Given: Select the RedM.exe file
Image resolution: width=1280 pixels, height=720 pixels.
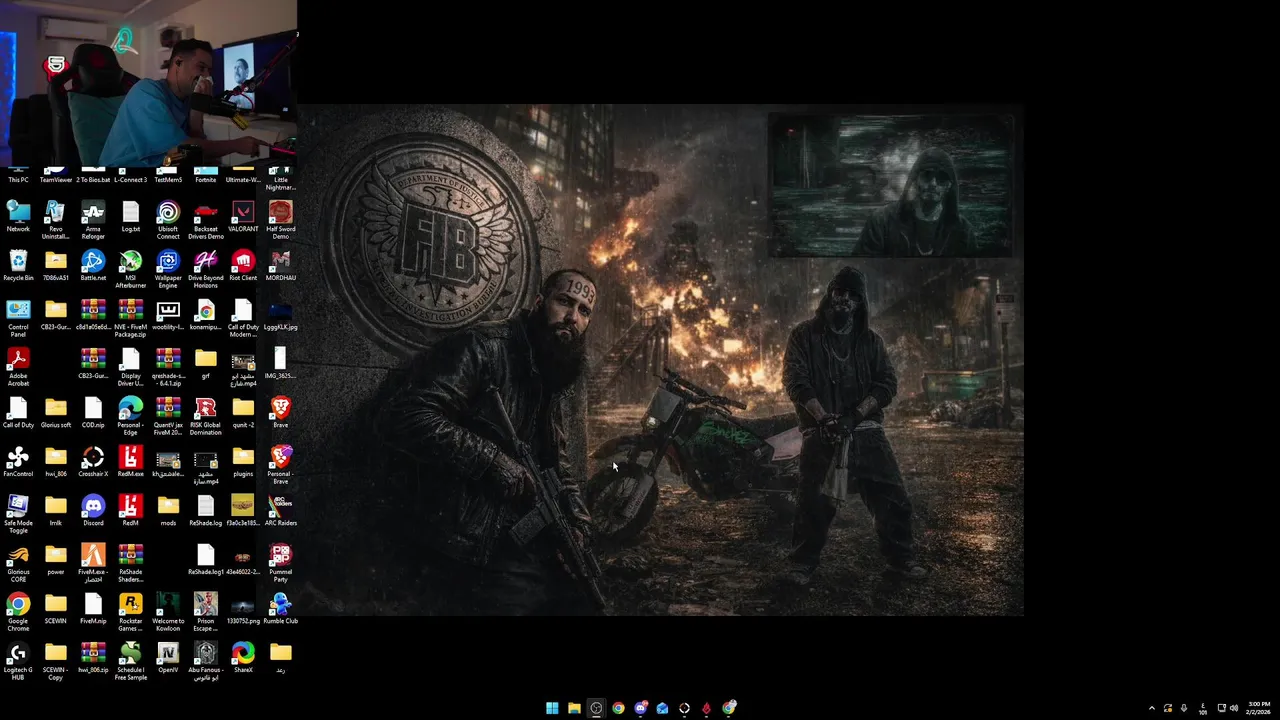Looking at the screenshot, I should 131,462.
